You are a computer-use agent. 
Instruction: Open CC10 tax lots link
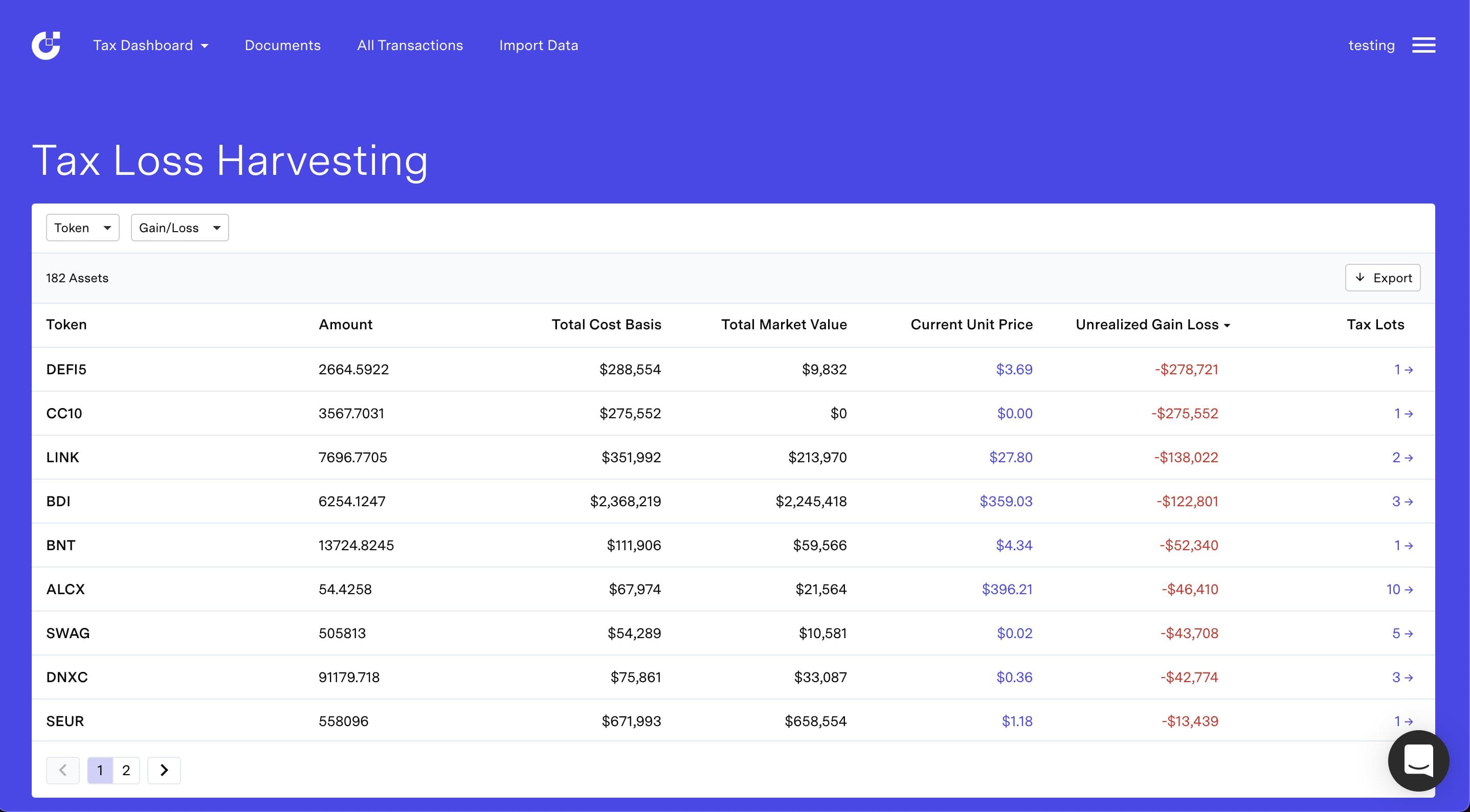pos(1403,413)
